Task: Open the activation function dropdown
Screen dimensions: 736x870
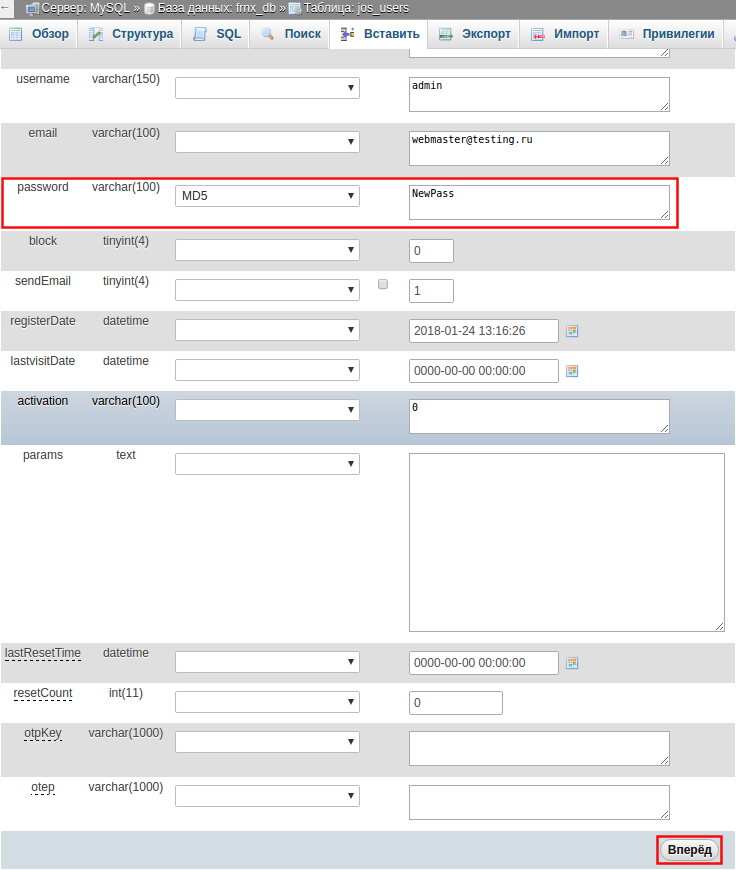Action: (x=268, y=409)
